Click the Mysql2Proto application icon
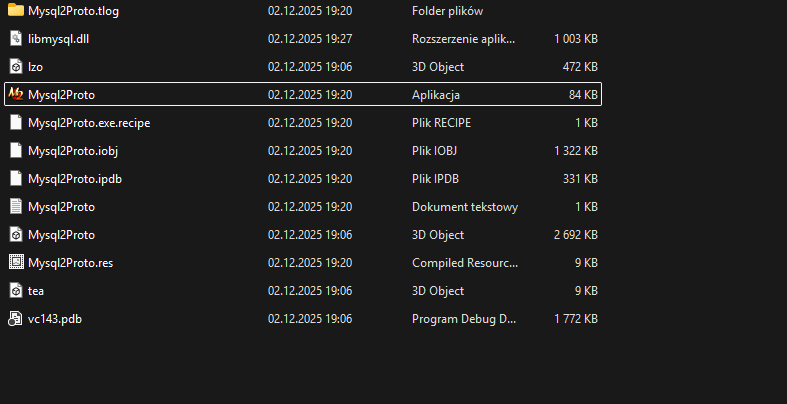Screen dimensions: 787x404 click(x=16, y=94)
